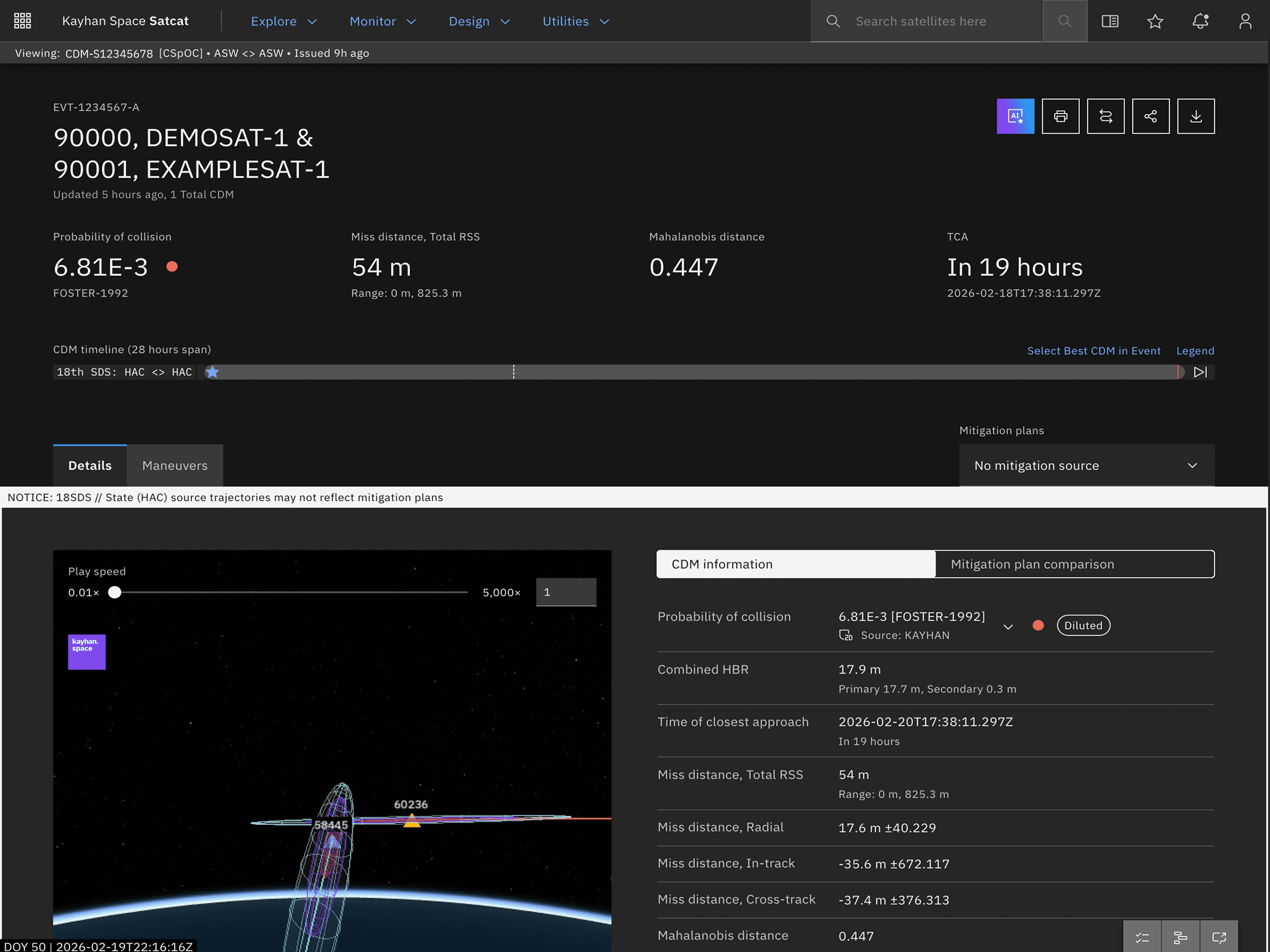Click the 6.81E-3 probability value

click(x=100, y=267)
